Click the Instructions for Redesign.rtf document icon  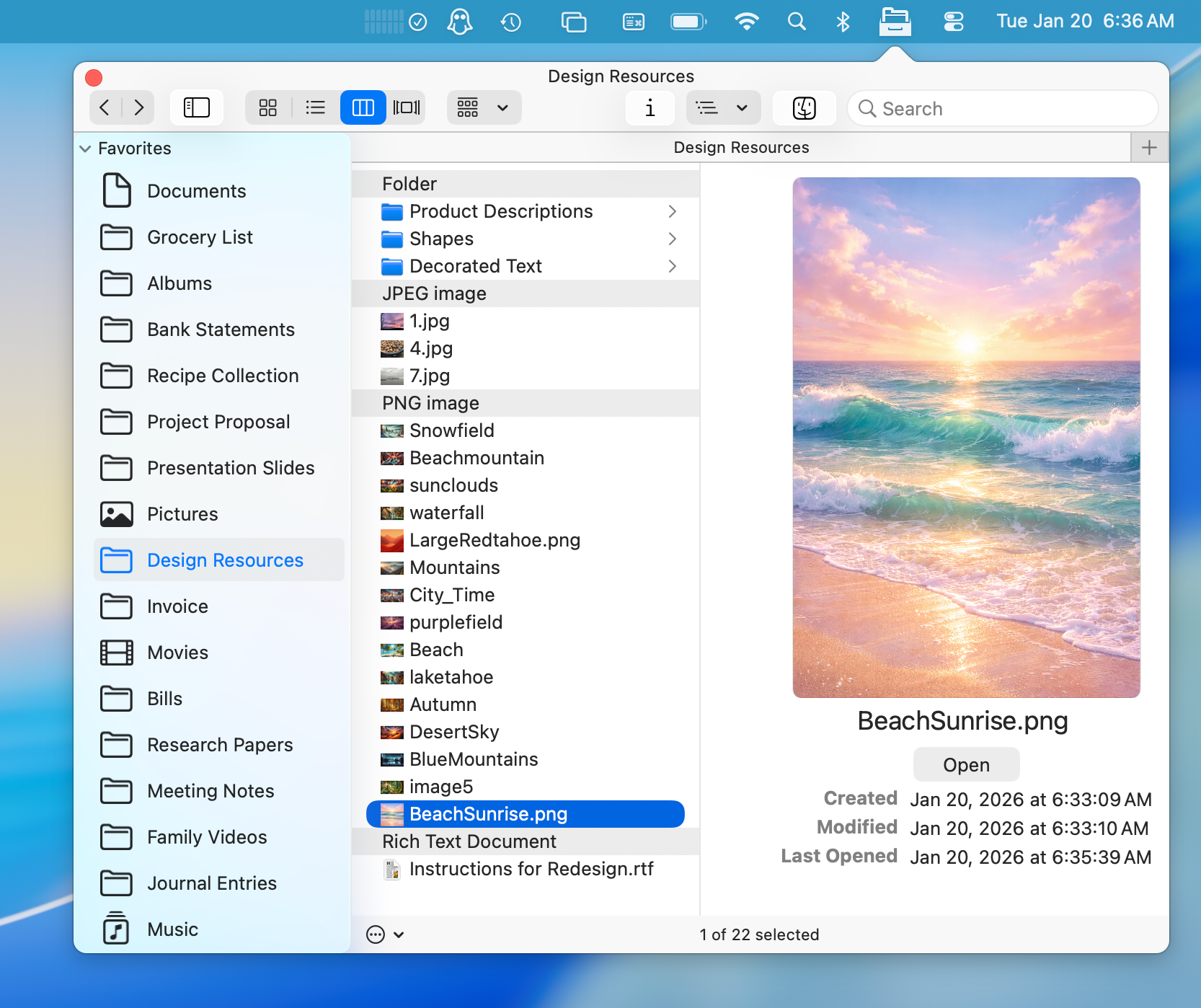pos(392,869)
